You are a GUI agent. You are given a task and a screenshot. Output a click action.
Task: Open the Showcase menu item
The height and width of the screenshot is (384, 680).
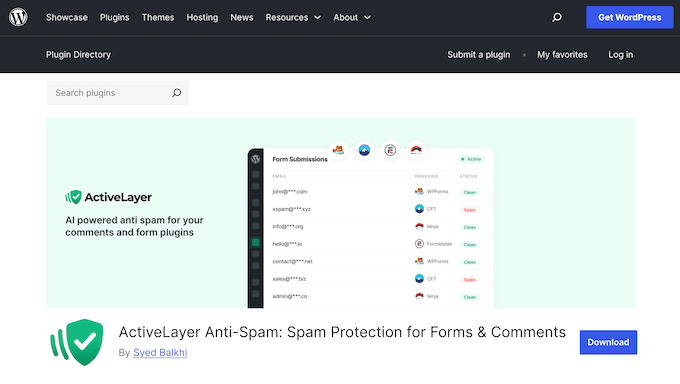67,17
